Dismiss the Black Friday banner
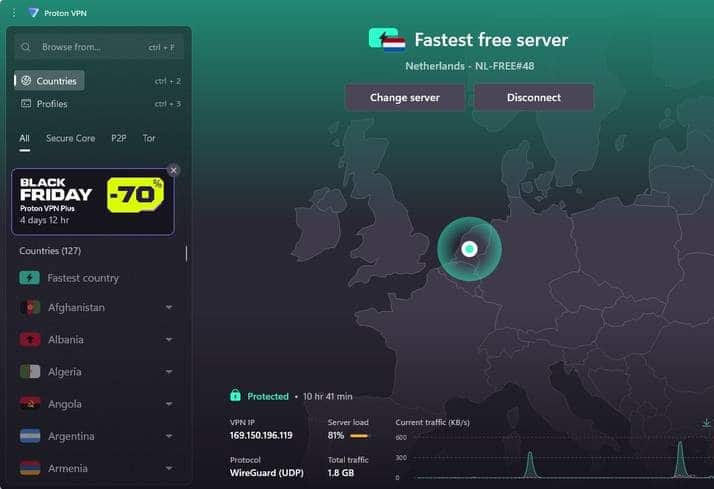Screen dimensions: 714x489 (173, 170)
